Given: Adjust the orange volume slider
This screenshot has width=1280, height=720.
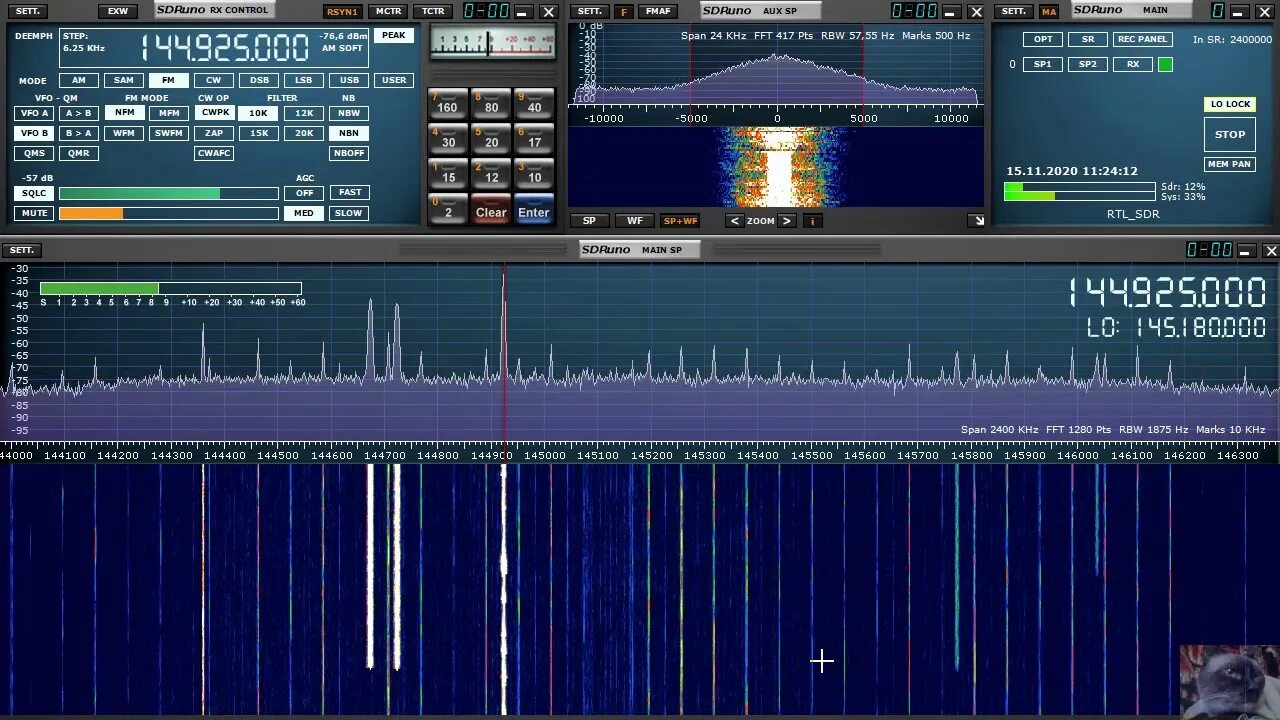Looking at the screenshot, I should 169,213.
